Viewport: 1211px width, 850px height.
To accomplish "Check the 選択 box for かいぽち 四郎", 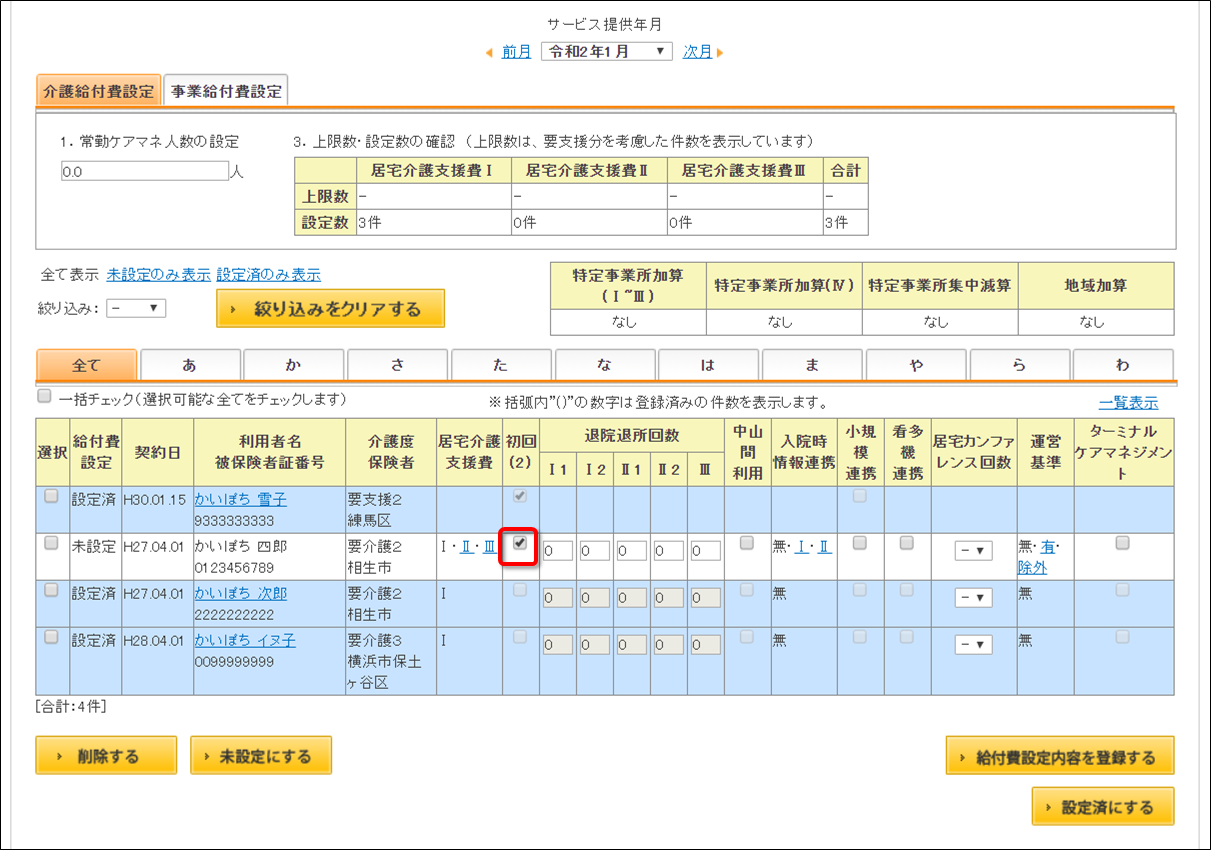I will [x=51, y=543].
